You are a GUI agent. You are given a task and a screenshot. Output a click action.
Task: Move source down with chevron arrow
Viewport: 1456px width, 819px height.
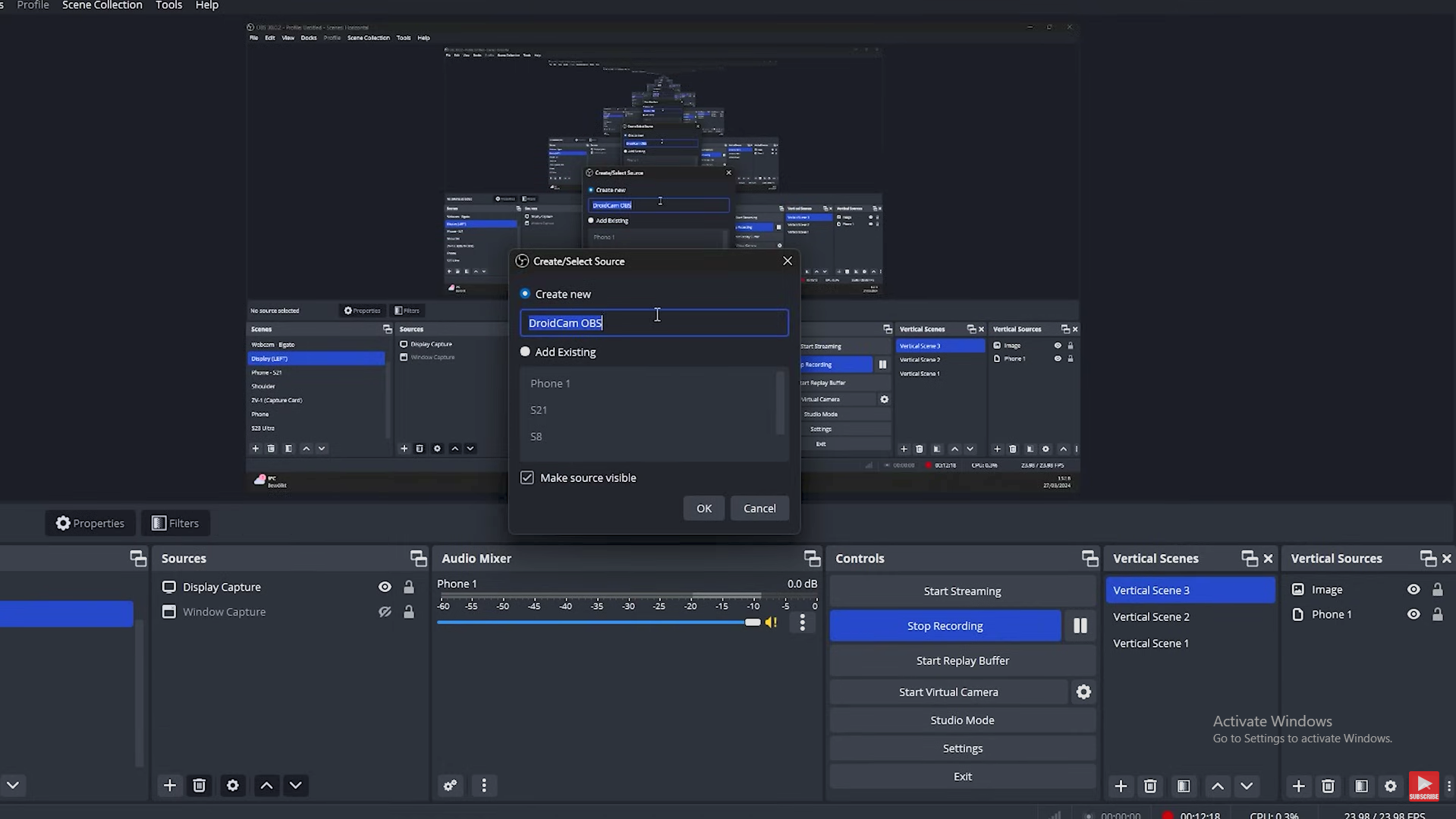tap(296, 786)
